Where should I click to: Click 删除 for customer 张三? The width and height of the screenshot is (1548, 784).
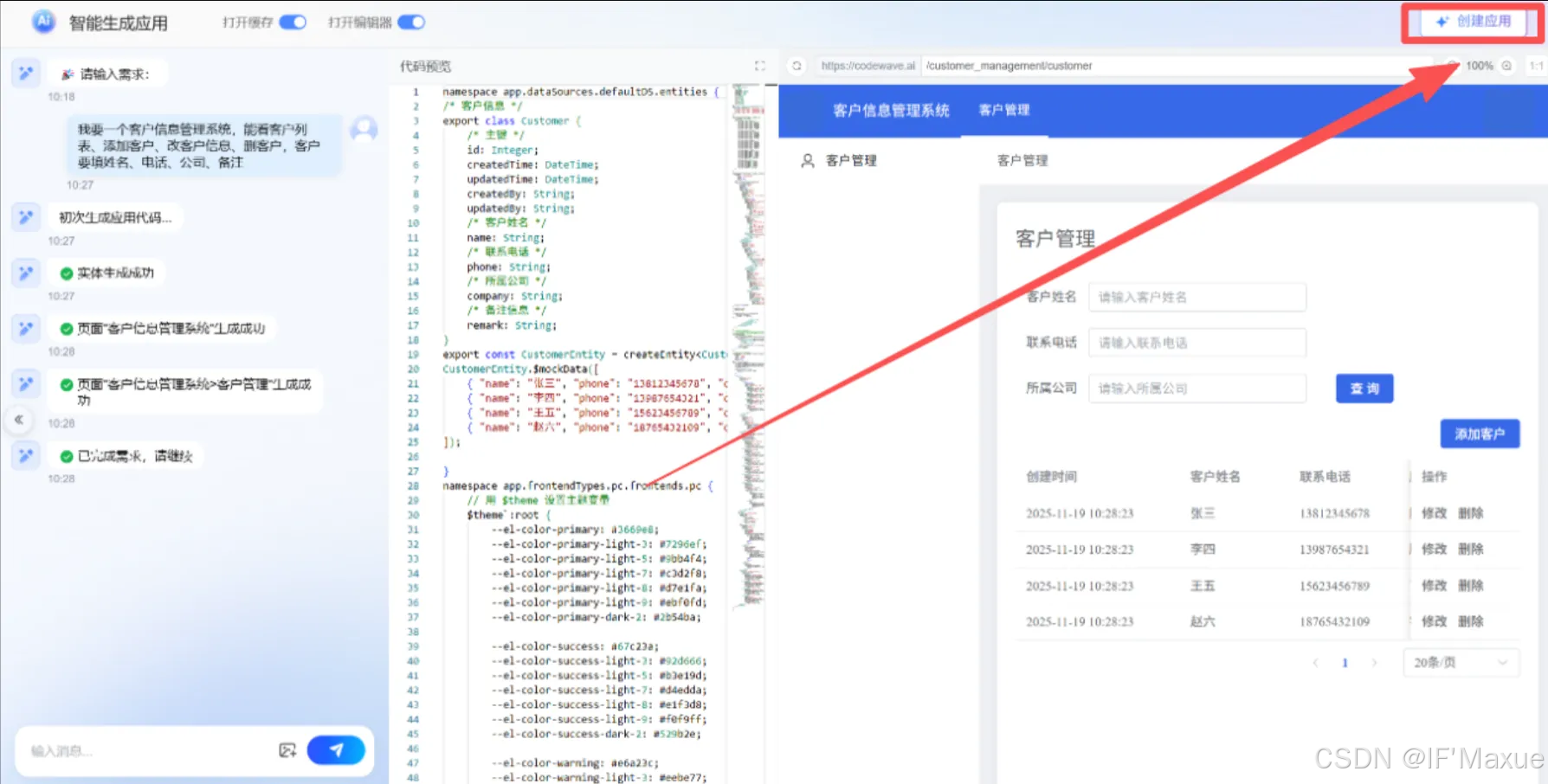click(x=1470, y=513)
